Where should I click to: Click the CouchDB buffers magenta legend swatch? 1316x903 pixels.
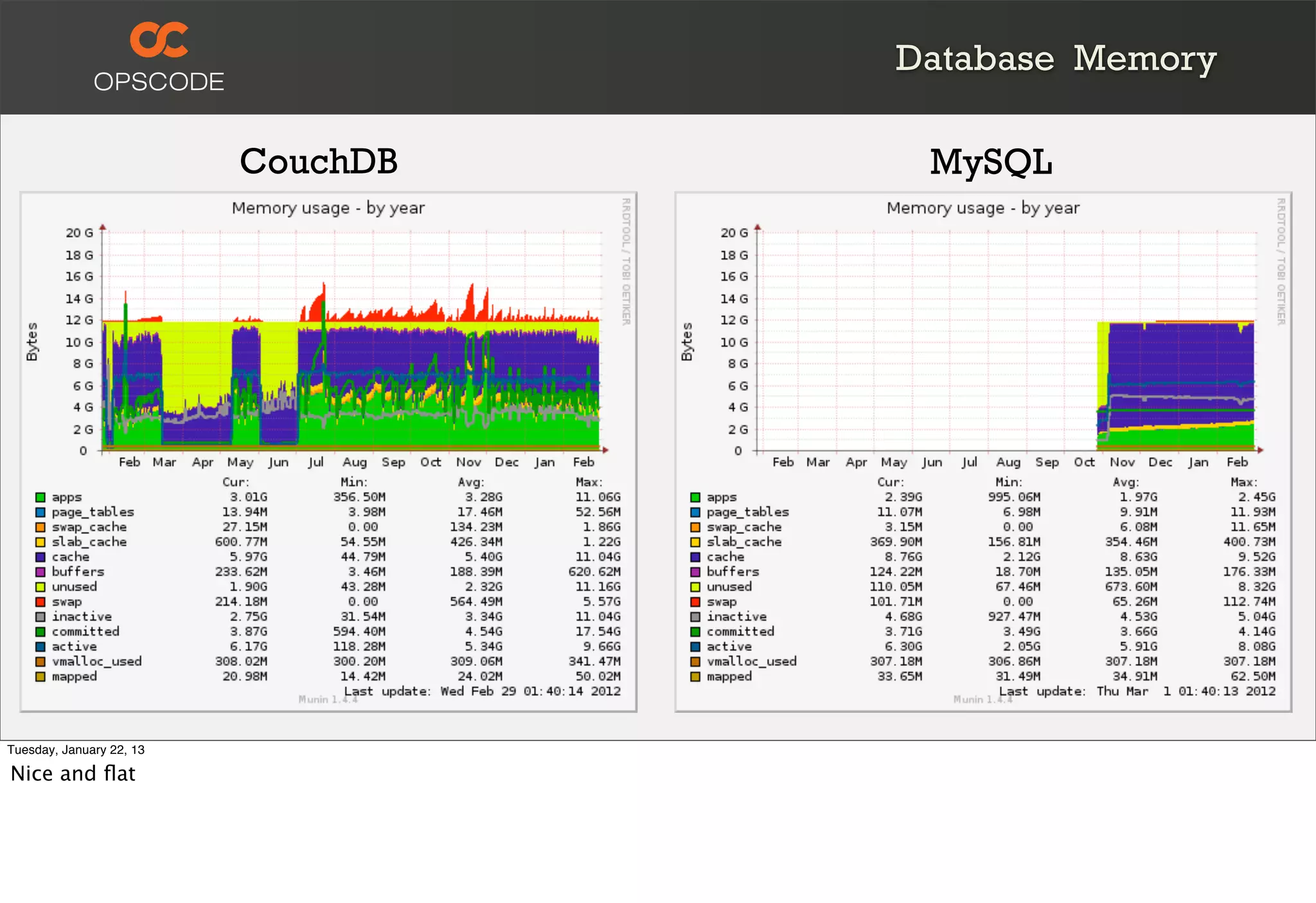pyautogui.click(x=40, y=572)
